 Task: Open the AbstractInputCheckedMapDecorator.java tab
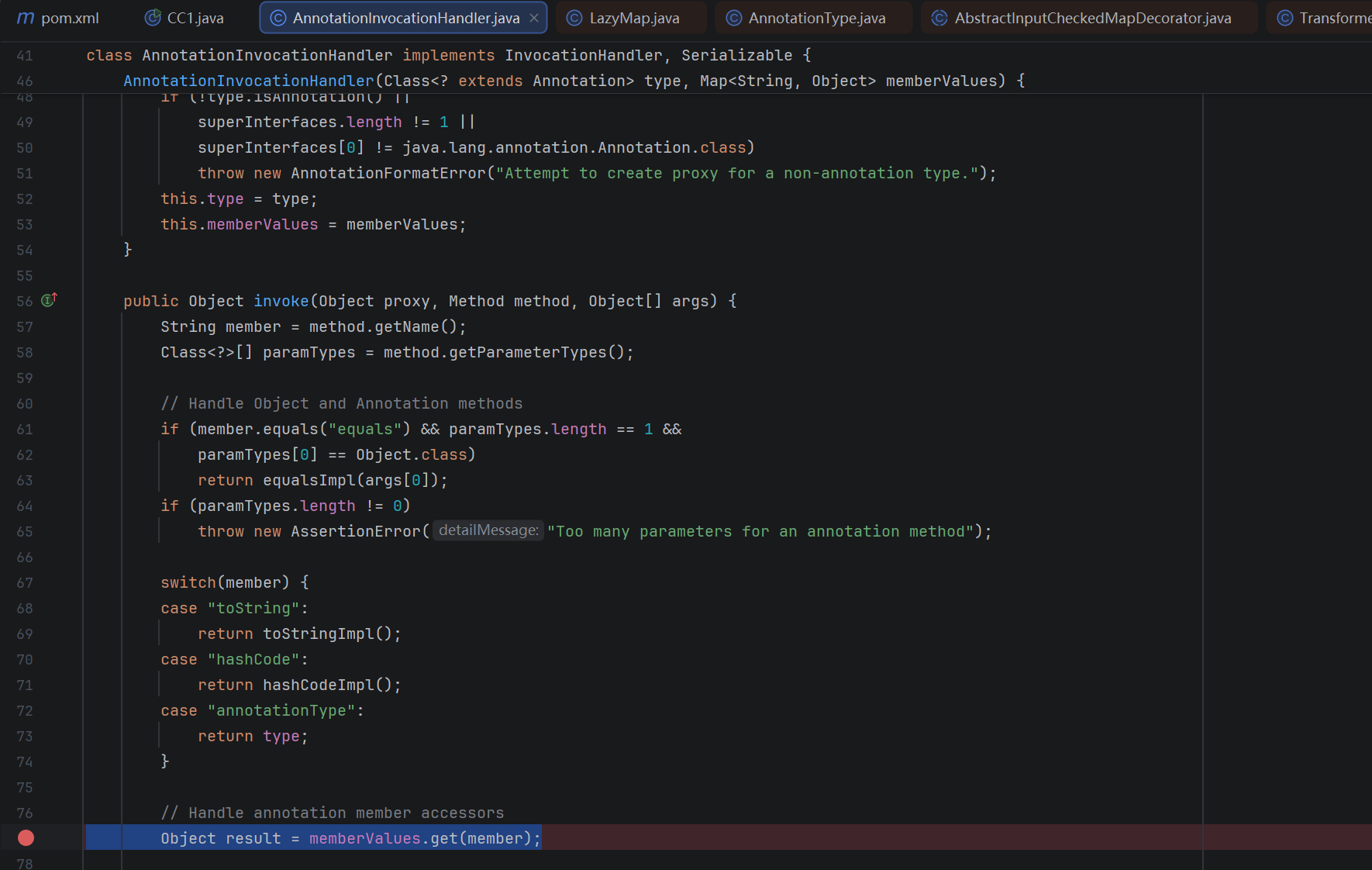pyautogui.click(x=1092, y=18)
